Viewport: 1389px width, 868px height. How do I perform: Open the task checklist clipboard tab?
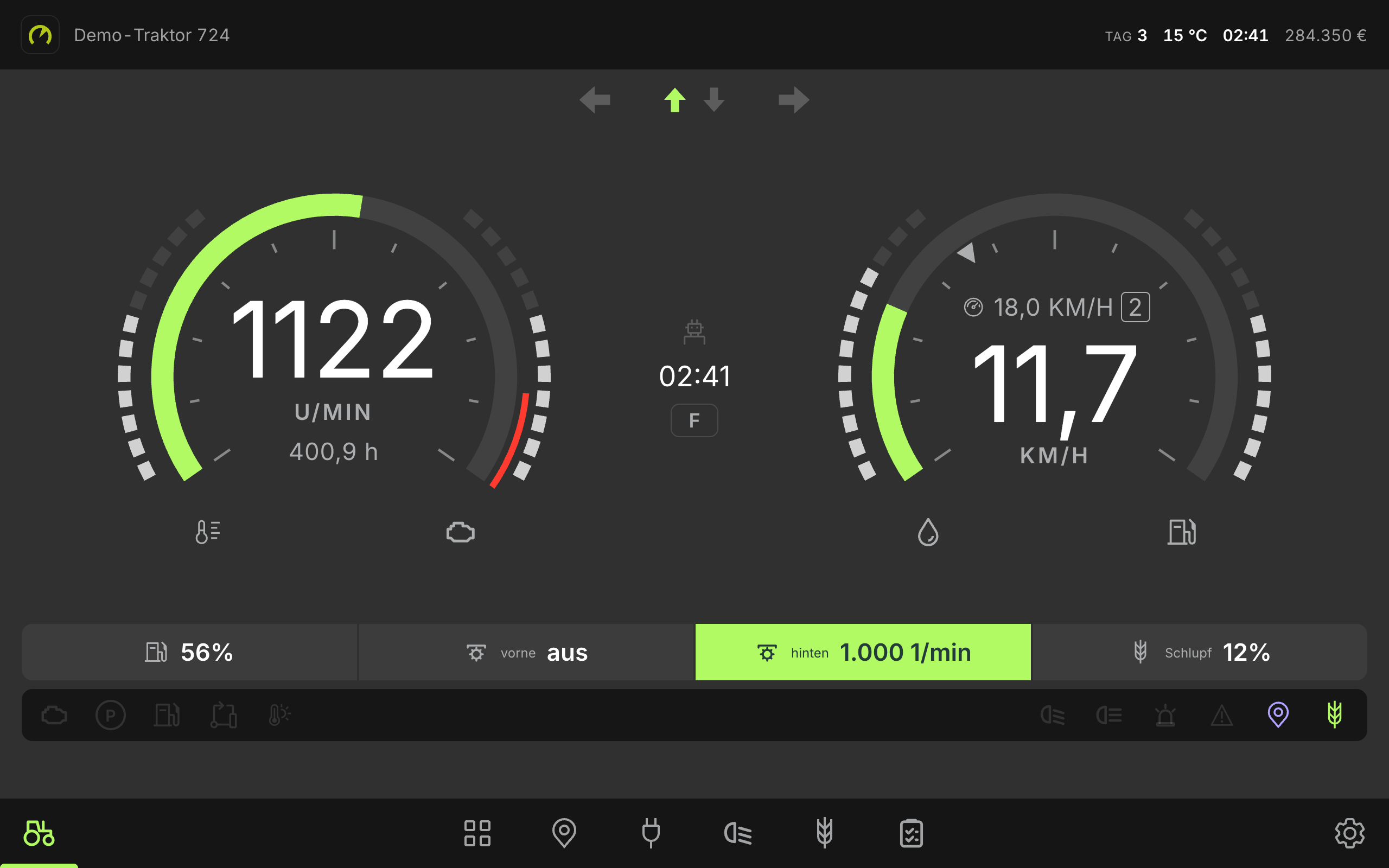(x=912, y=833)
